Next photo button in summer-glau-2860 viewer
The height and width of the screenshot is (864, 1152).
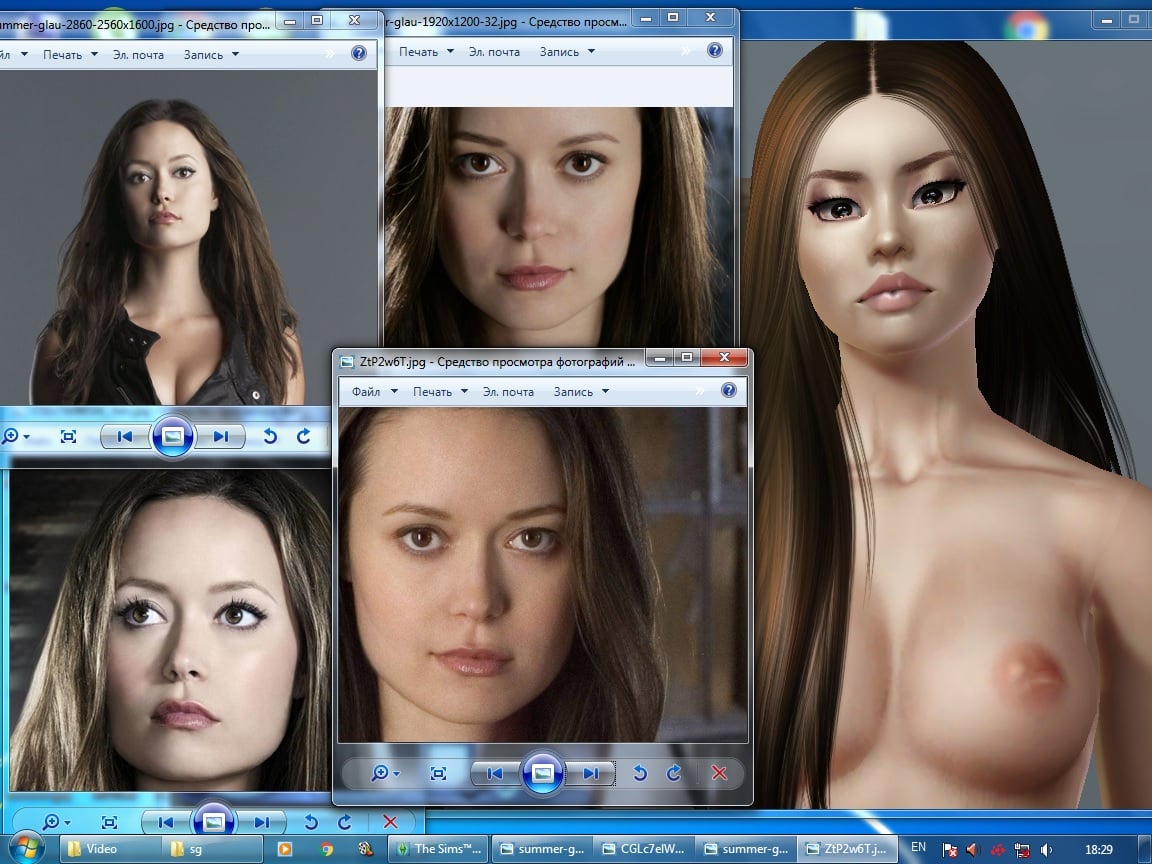pyautogui.click(x=221, y=436)
